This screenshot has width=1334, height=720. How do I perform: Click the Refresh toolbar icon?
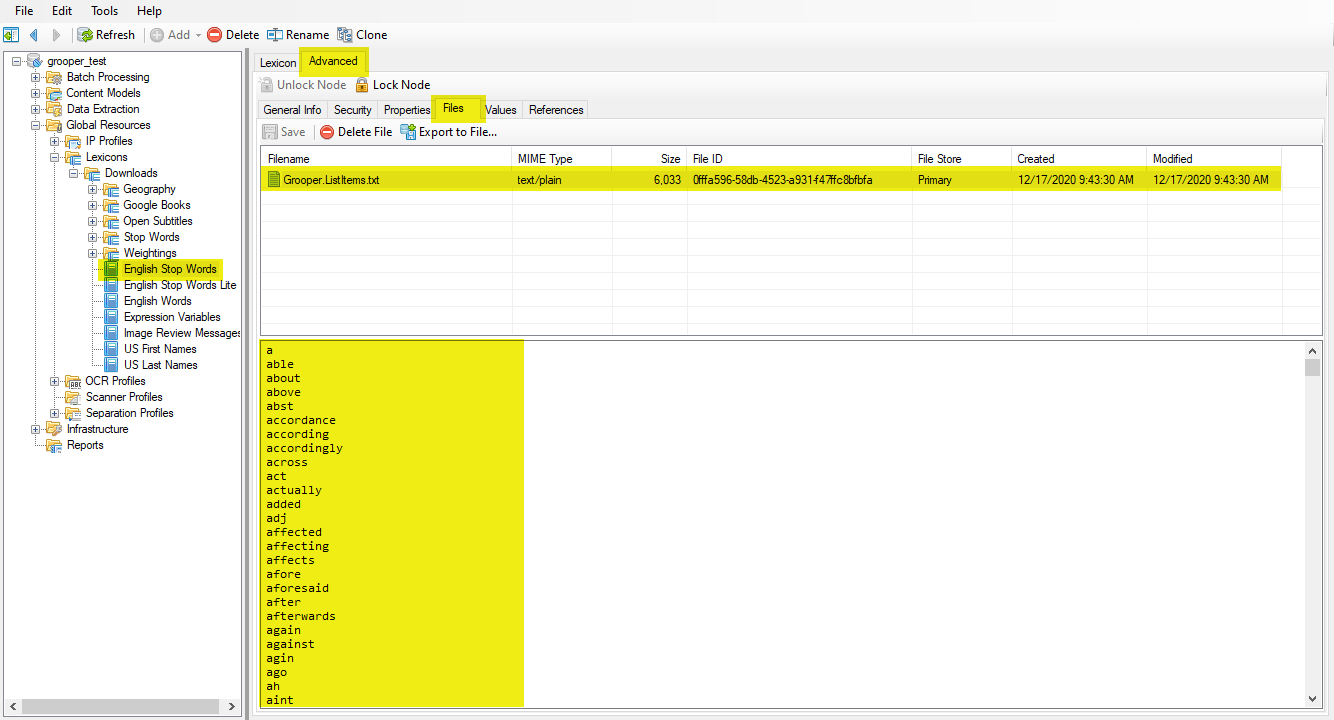(86, 35)
